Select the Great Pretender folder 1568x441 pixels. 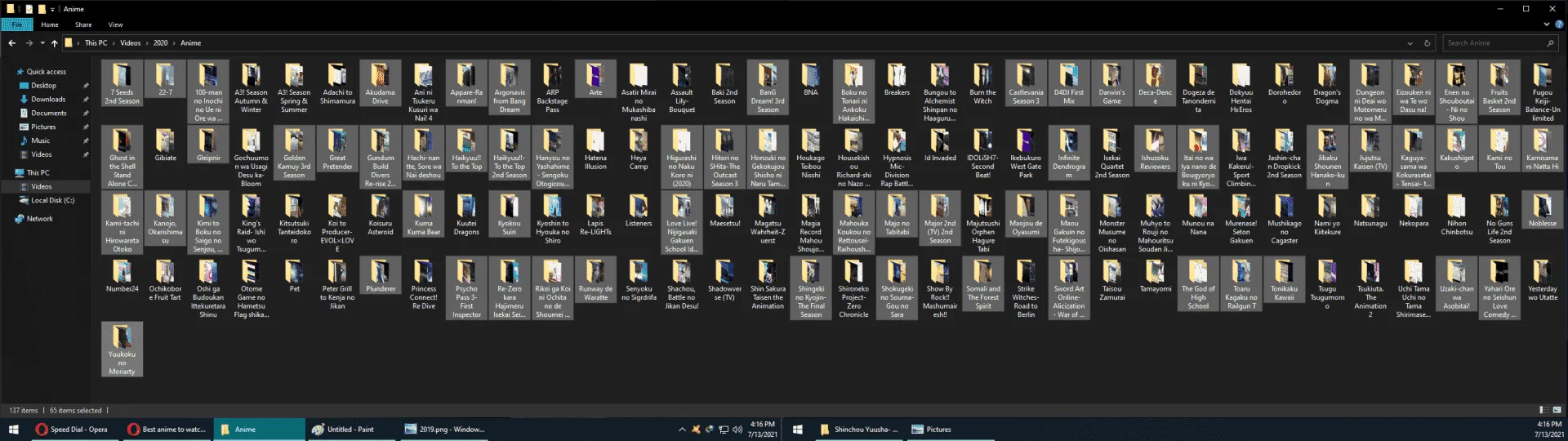337,149
